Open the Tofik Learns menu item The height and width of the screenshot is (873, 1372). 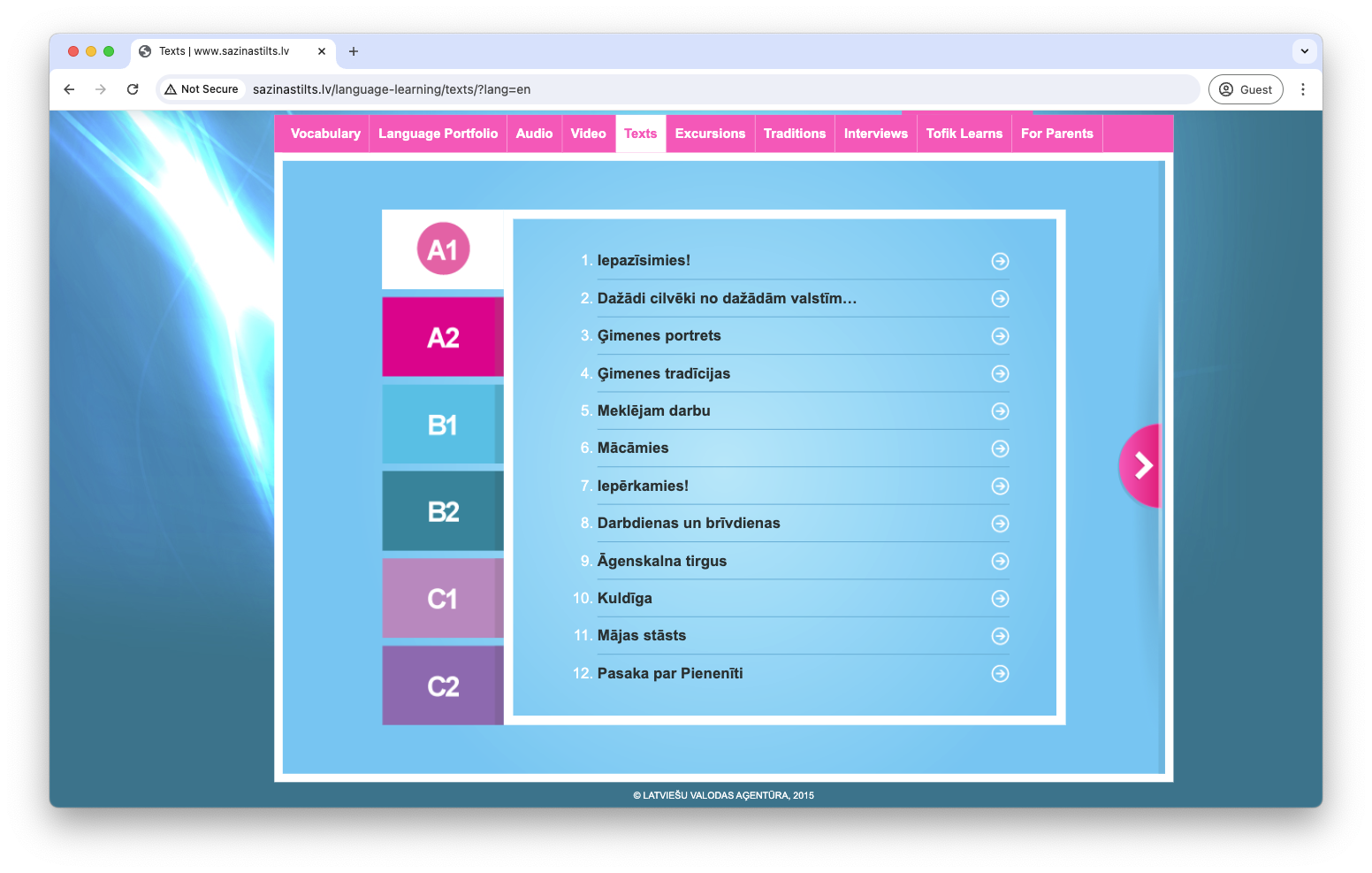coord(964,134)
